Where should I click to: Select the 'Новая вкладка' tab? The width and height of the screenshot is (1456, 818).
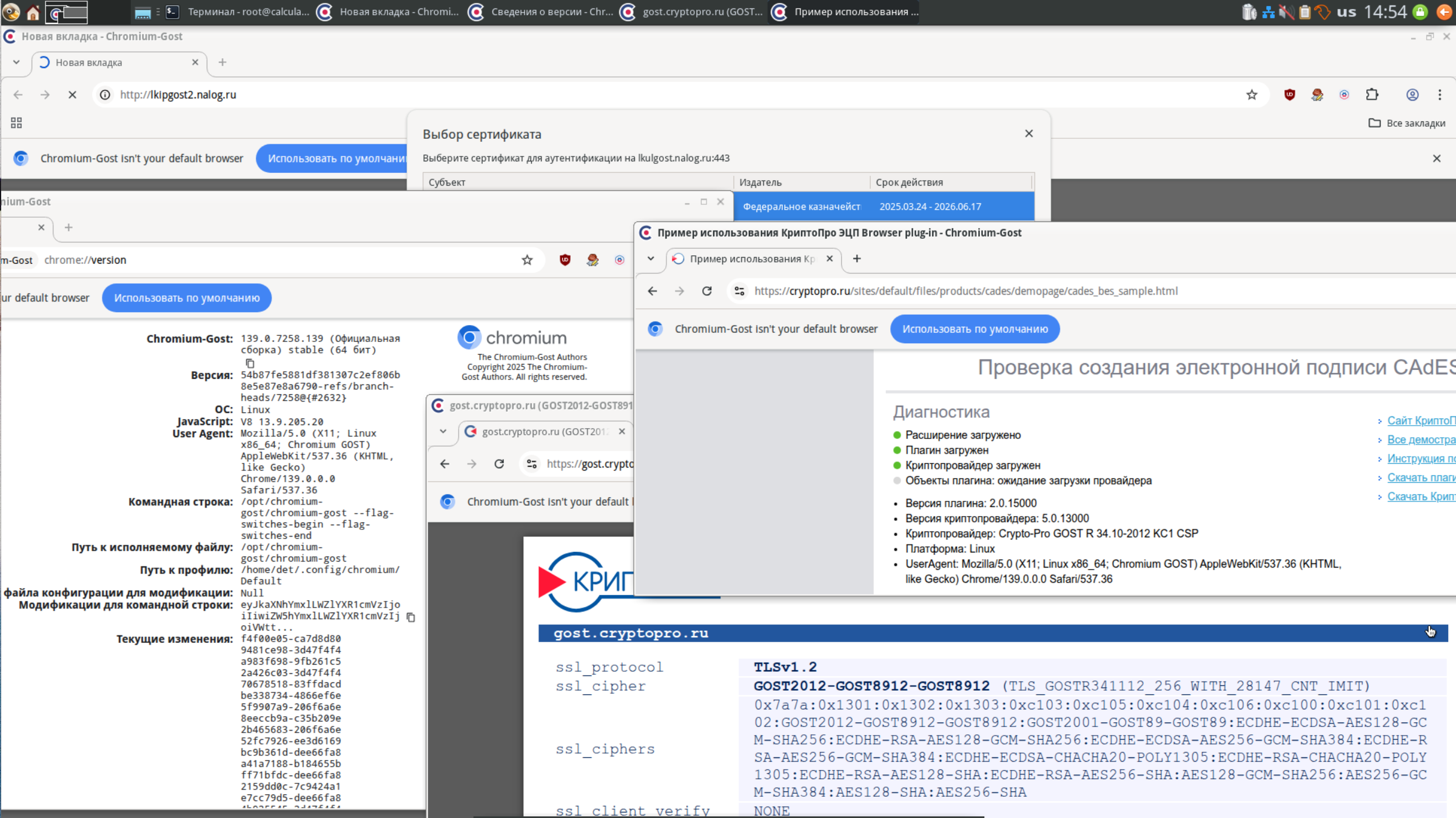pyautogui.click(x=119, y=62)
